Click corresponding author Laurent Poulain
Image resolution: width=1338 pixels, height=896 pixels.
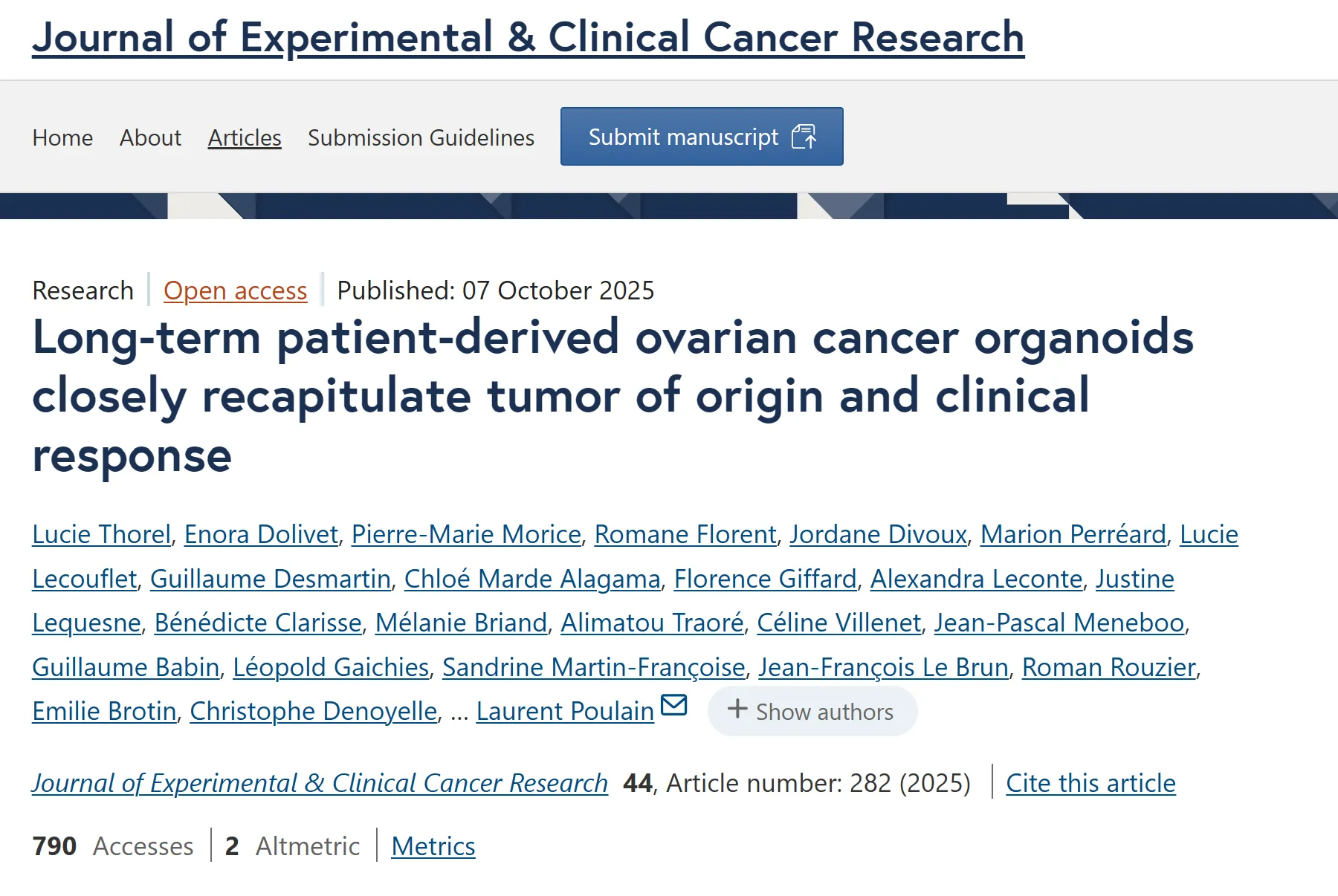[565, 711]
